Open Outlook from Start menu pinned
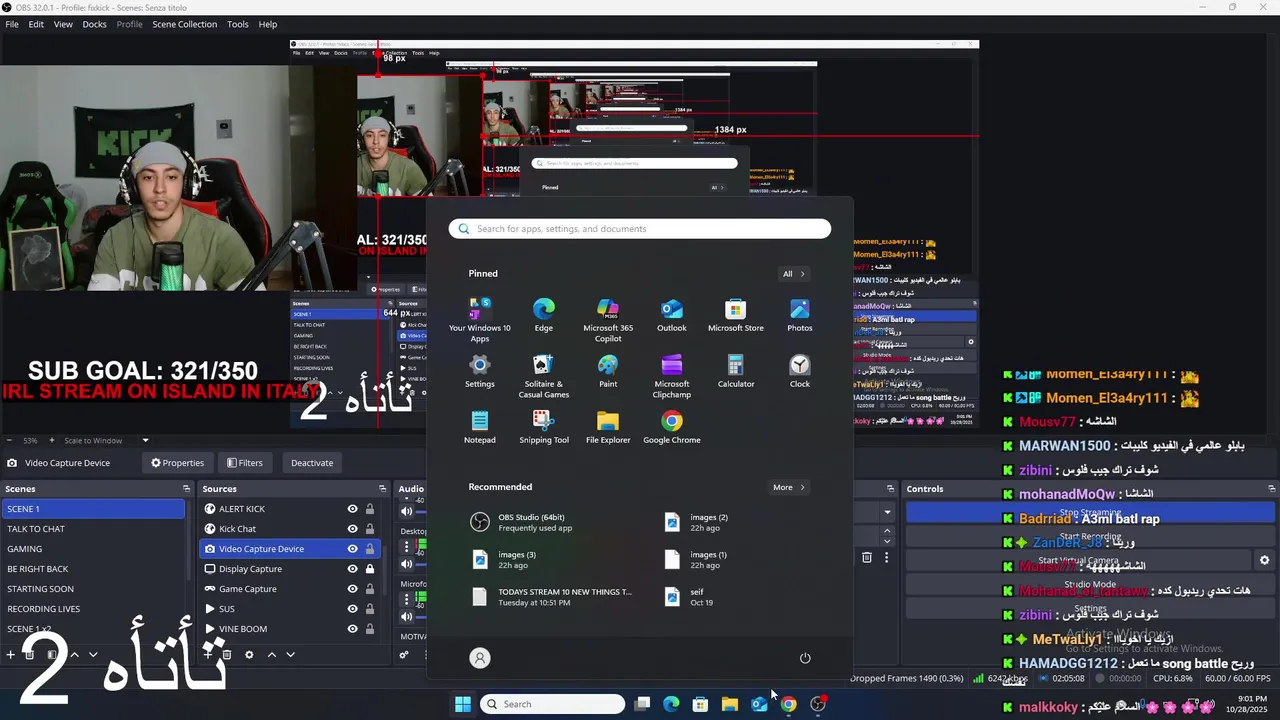 (x=672, y=314)
